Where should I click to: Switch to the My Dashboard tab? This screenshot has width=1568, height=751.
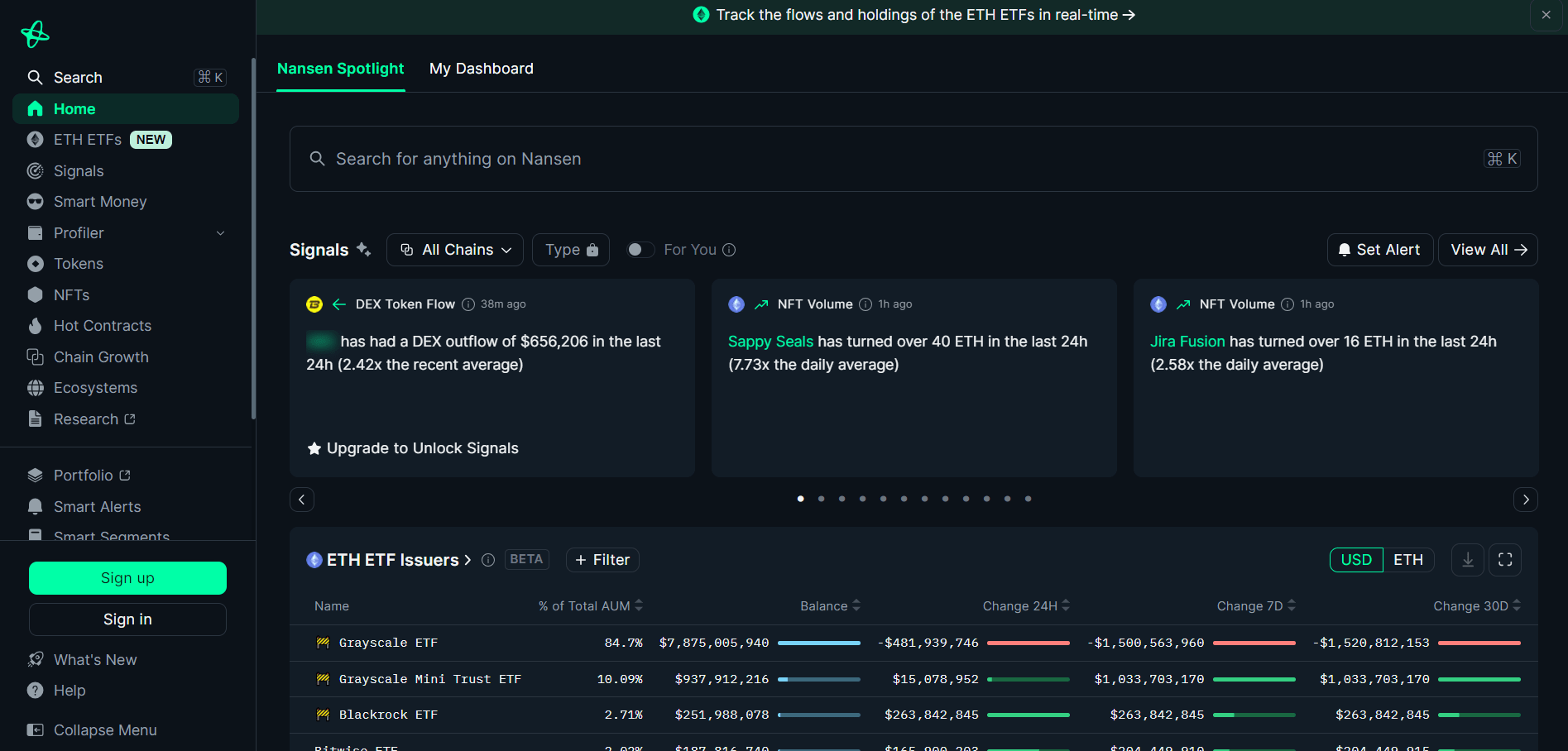click(x=482, y=69)
